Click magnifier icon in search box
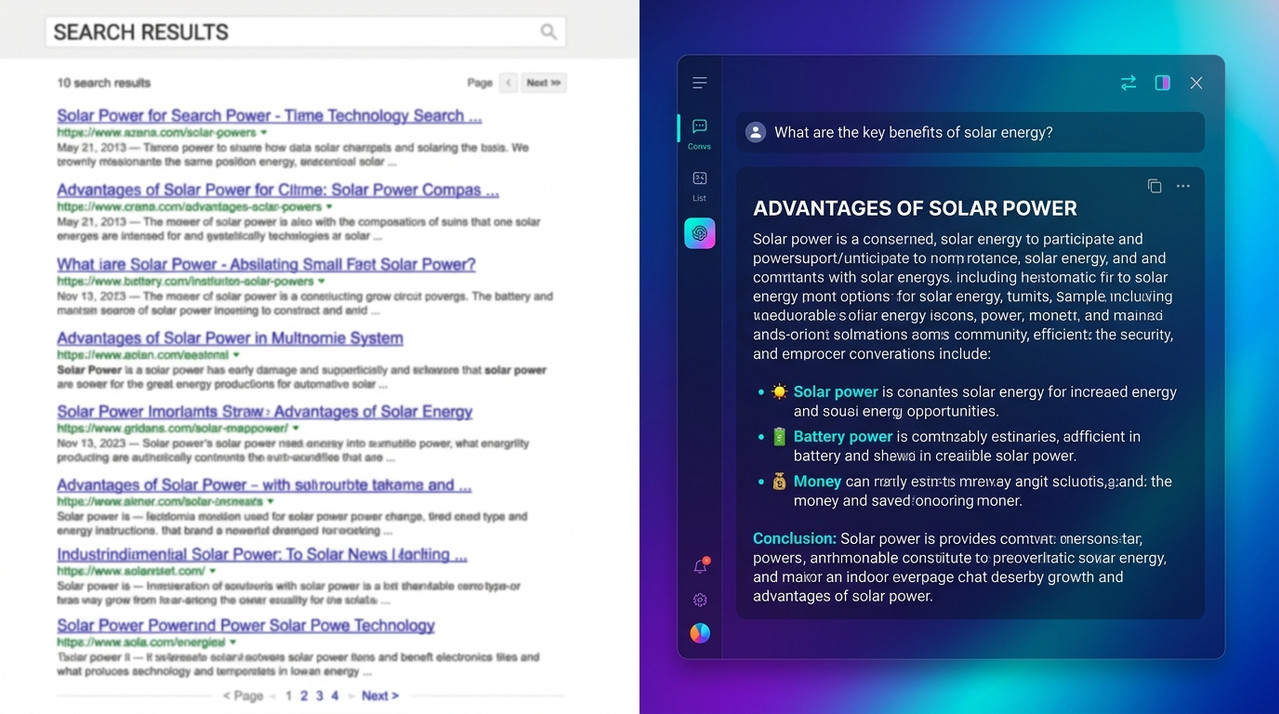The width and height of the screenshot is (1279, 714). tap(548, 32)
